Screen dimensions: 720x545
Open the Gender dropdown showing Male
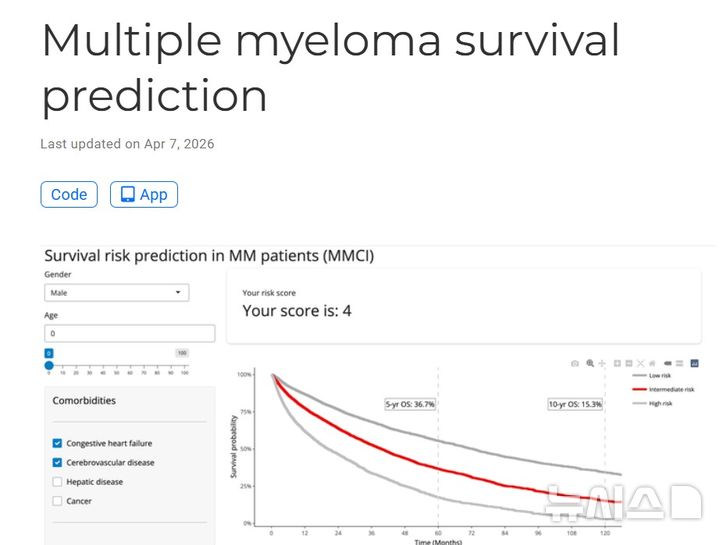(x=117, y=292)
